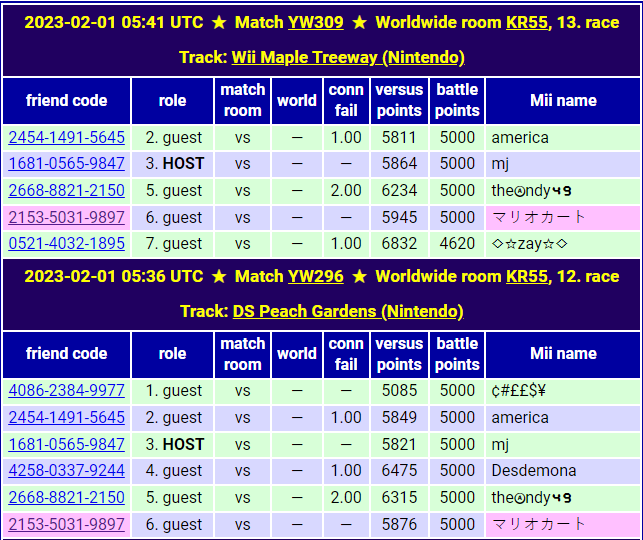The width and height of the screenshot is (643, 540).
Task: Open friend code 1681-0565-9847 with versus points 5821
Action: click(66, 444)
